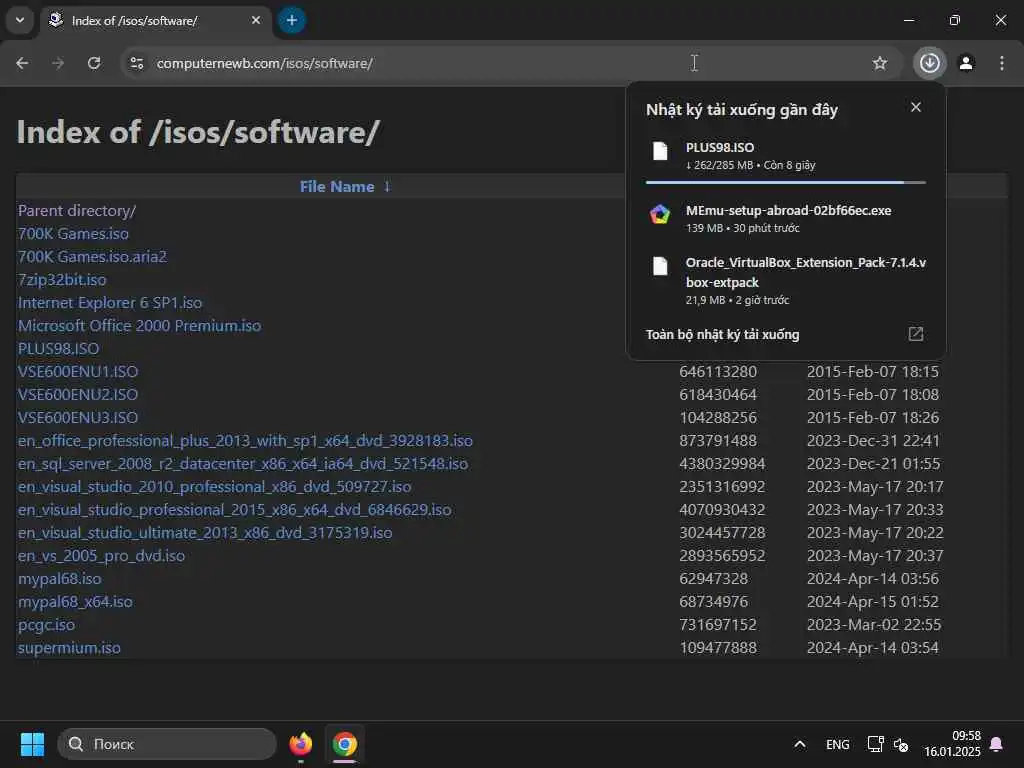This screenshot has width=1024, height=768.
Task: Open Internet Explorer 6 SP1.iso link
Action: [x=110, y=303]
